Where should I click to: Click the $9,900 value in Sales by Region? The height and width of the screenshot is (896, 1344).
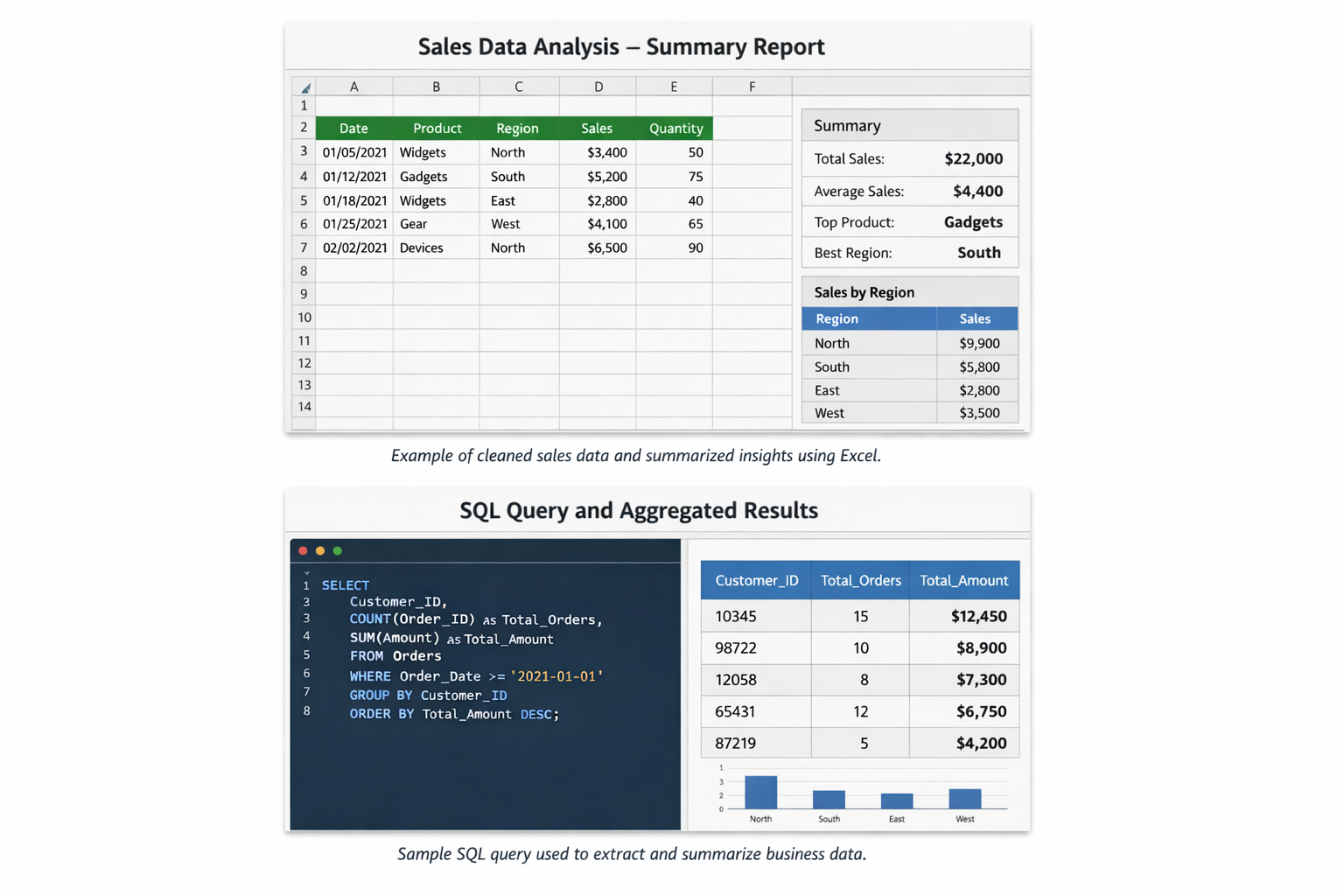coord(978,343)
